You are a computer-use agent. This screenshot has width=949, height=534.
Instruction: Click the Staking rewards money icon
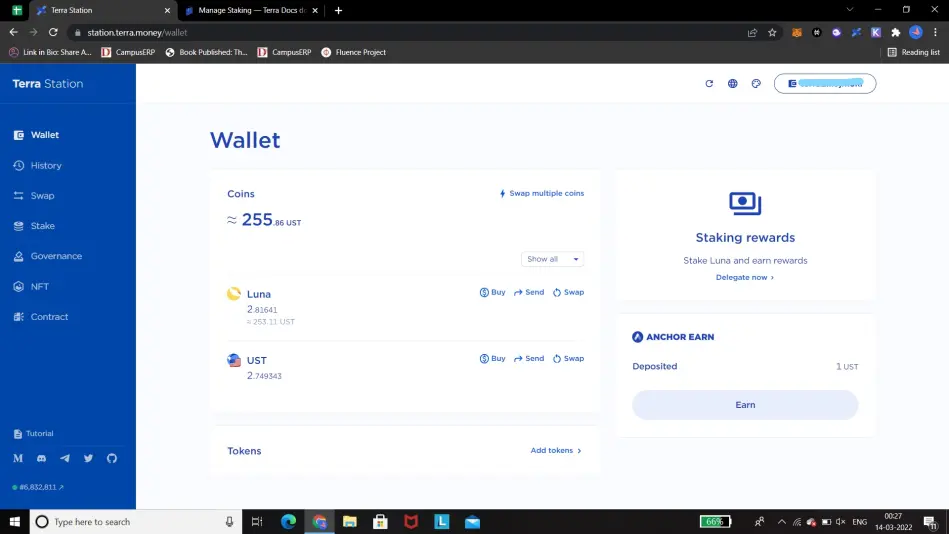pos(745,203)
